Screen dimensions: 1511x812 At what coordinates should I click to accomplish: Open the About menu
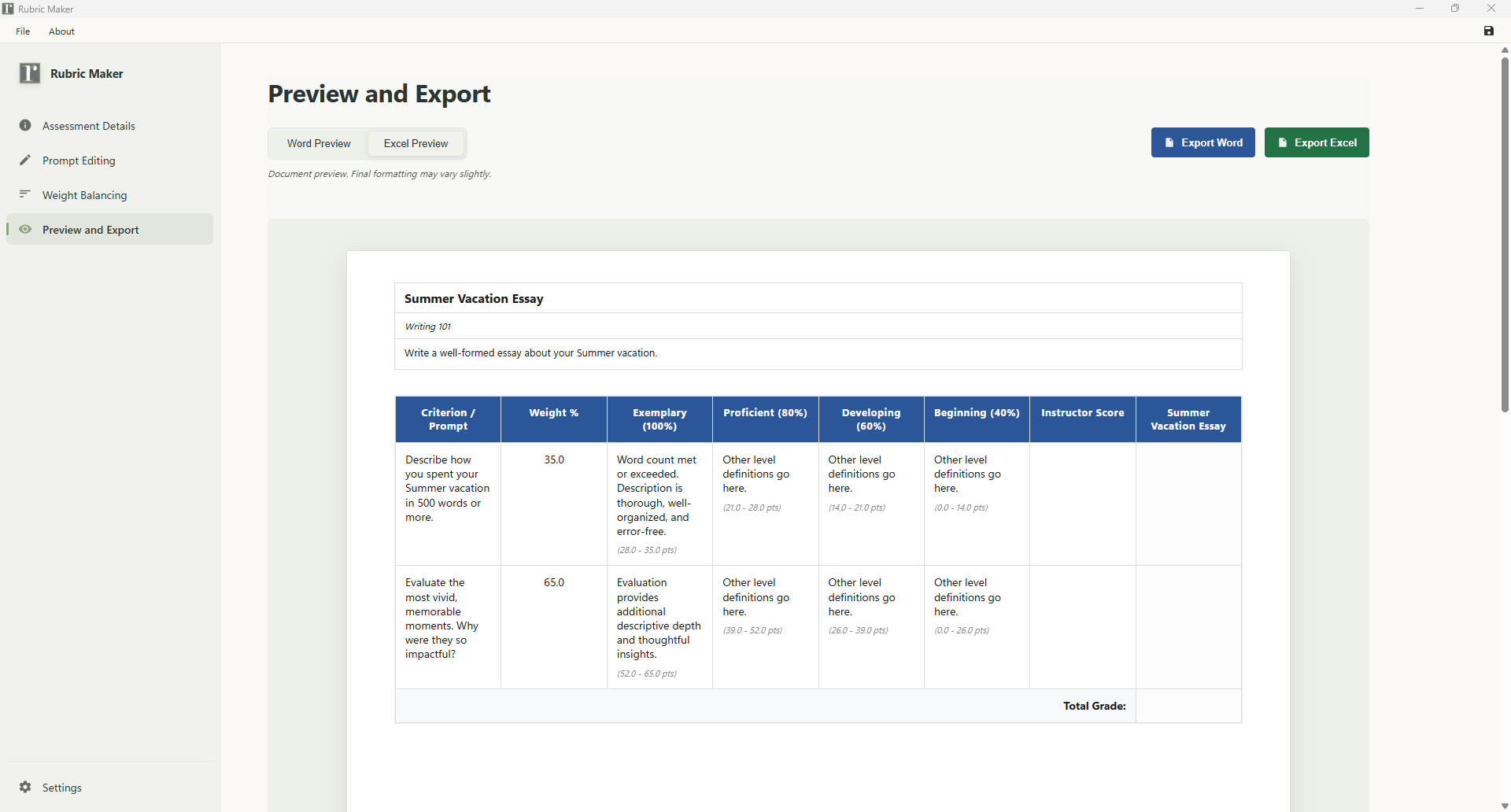pyautogui.click(x=61, y=31)
